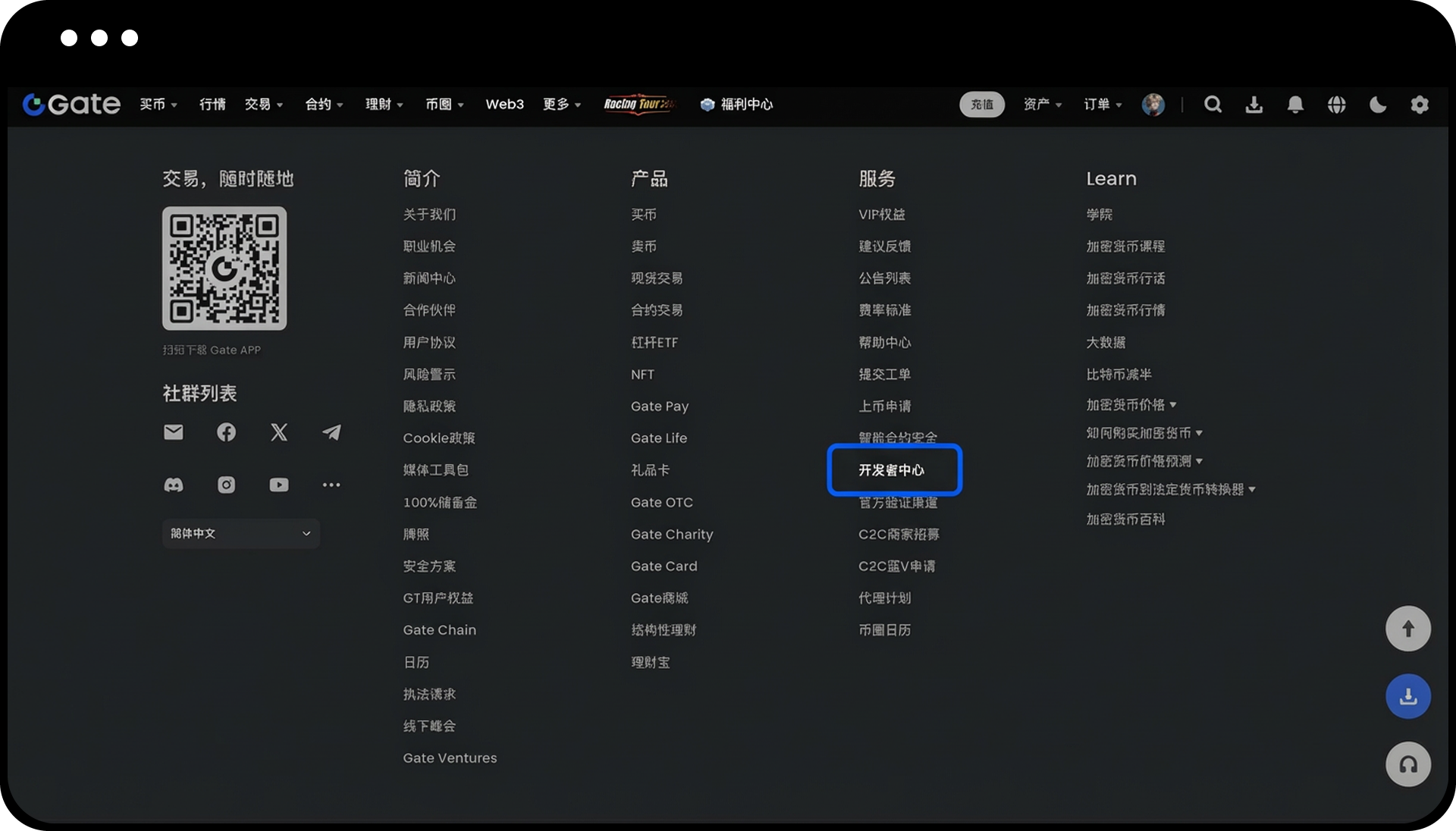
Task: Show more social communities via ellipsis
Action: tap(331, 484)
